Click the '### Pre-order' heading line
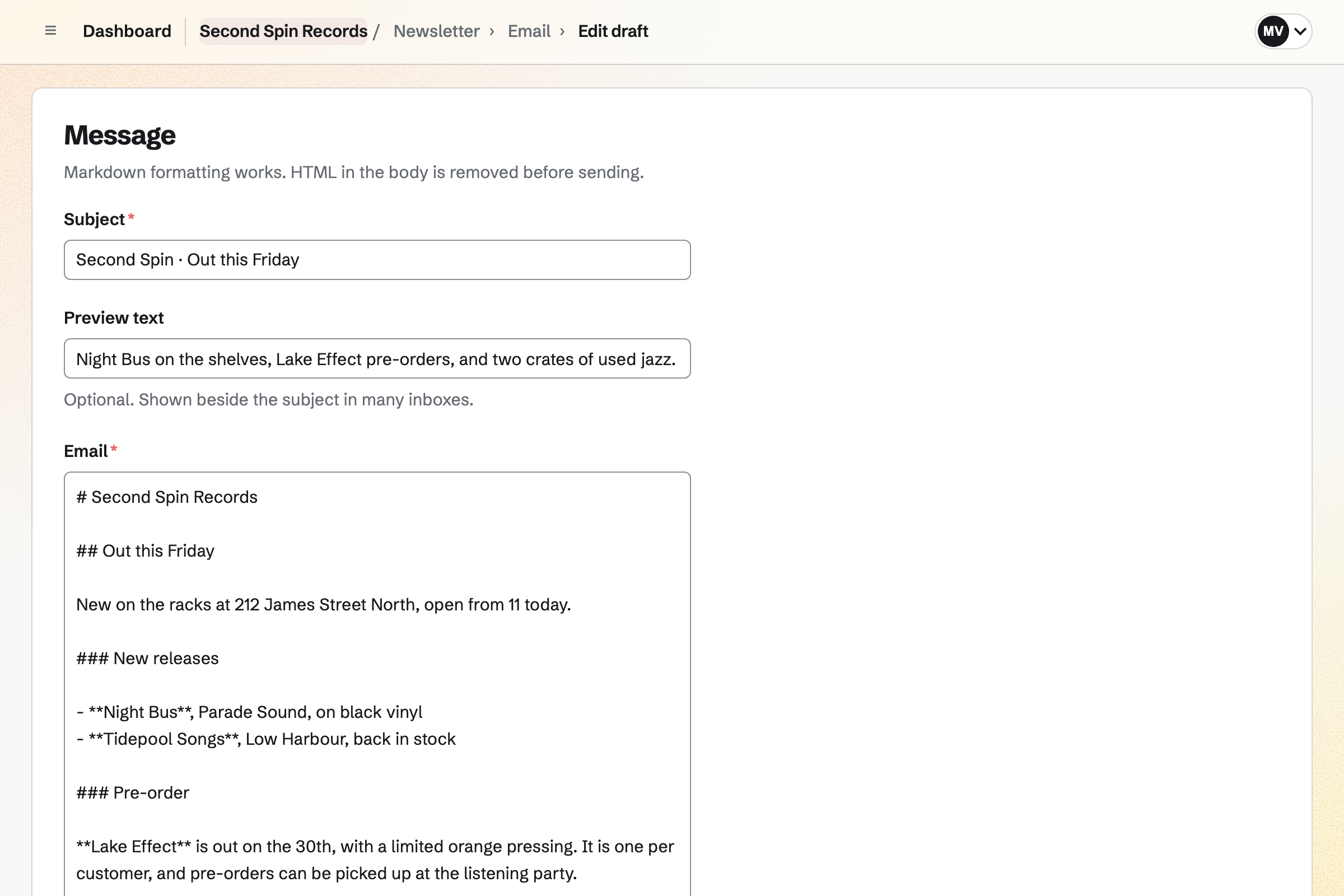The image size is (1344, 896). 133,792
